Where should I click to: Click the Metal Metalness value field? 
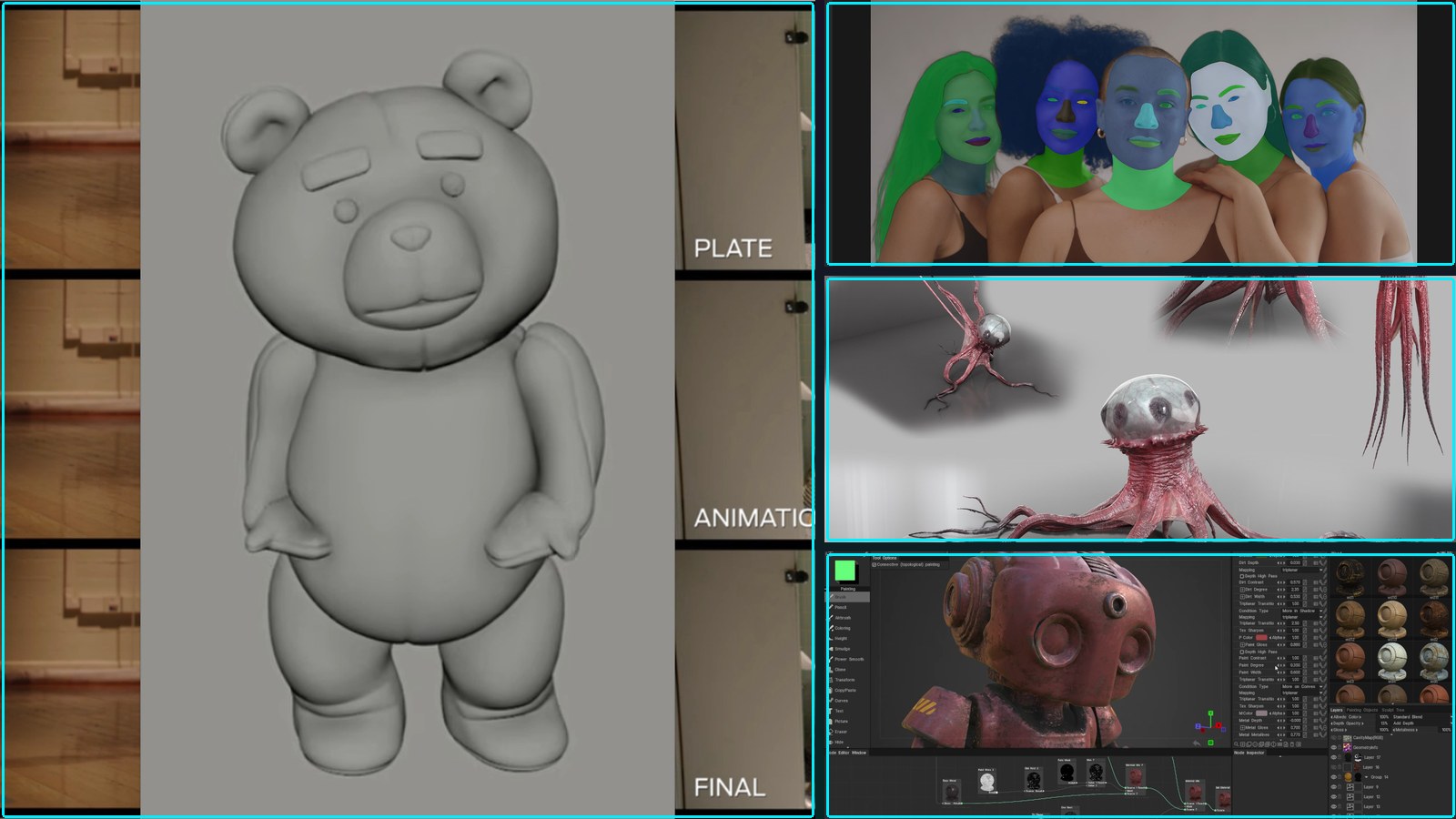[1295, 734]
